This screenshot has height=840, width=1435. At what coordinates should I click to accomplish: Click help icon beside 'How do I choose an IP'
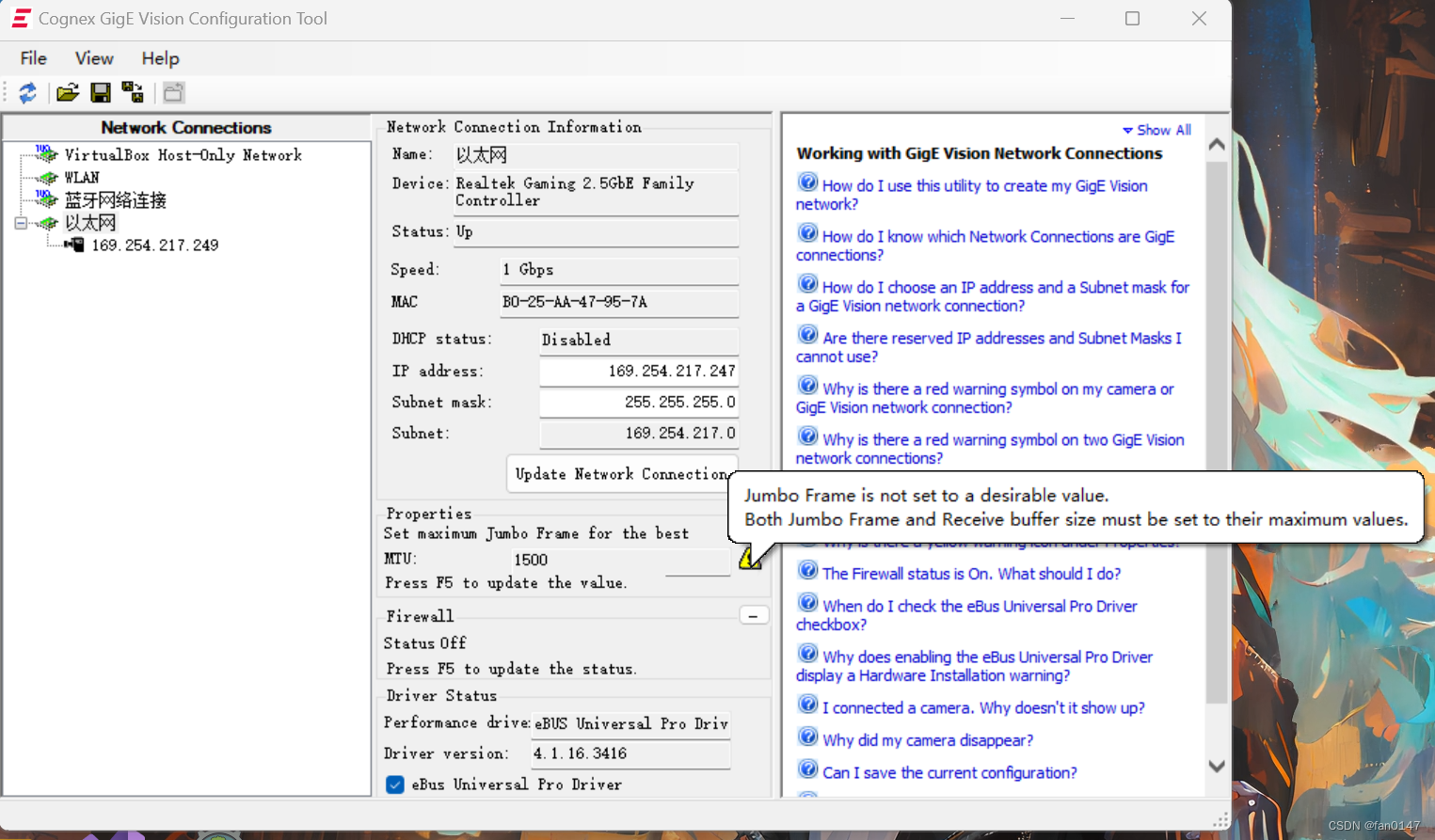pos(807,284)
